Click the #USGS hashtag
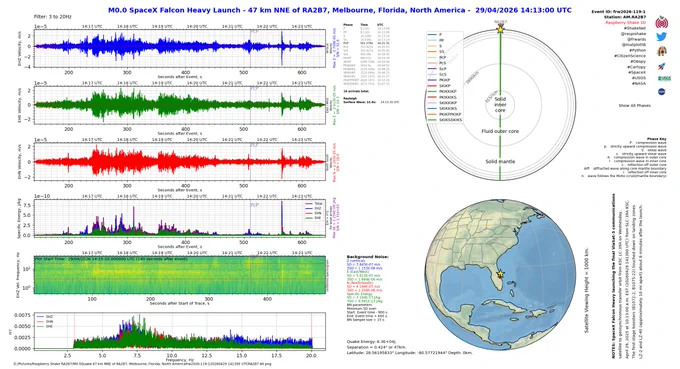The image size is (680, 369). pos(638,78)
